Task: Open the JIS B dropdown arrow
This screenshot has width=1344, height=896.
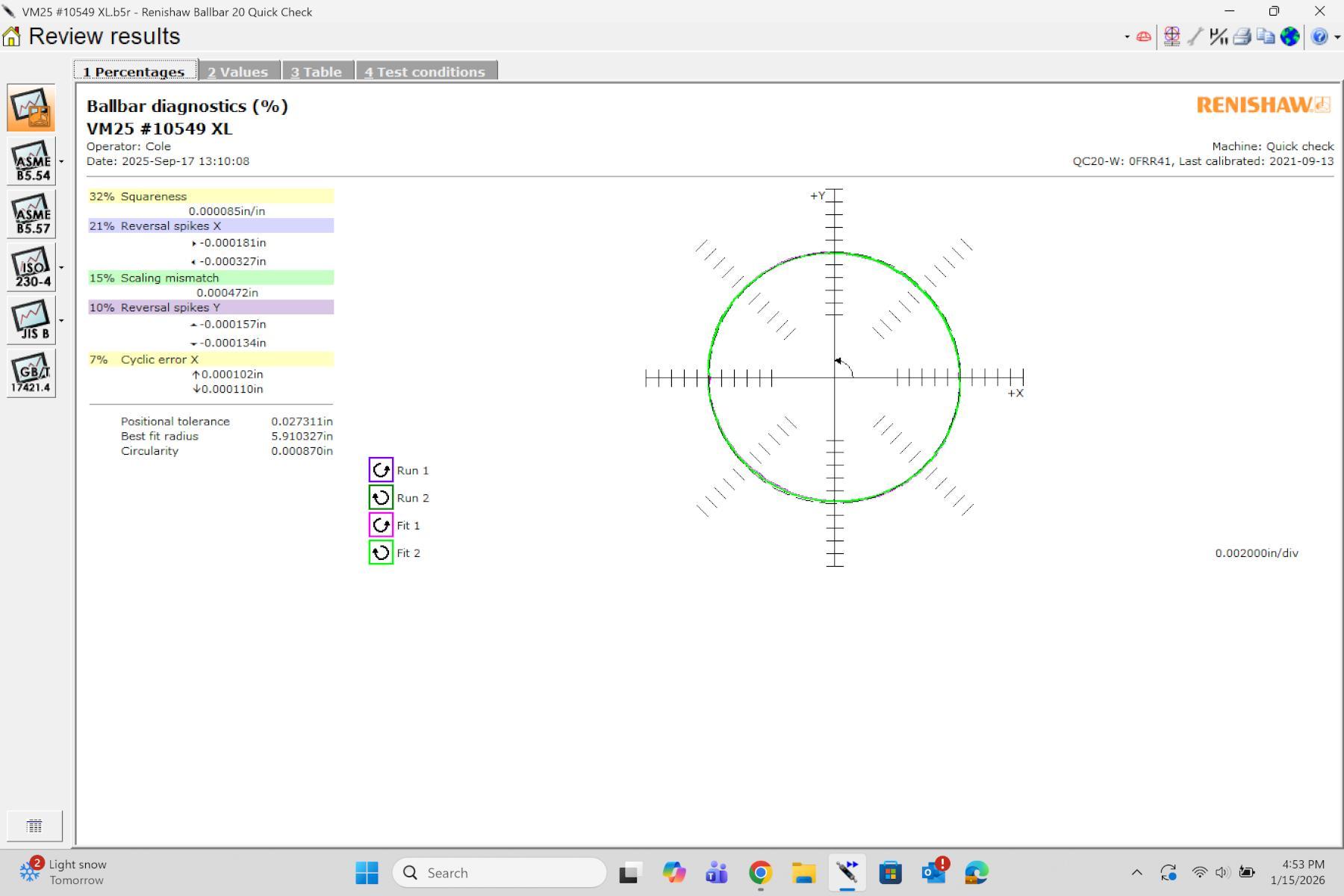Action: coord(61,320)
